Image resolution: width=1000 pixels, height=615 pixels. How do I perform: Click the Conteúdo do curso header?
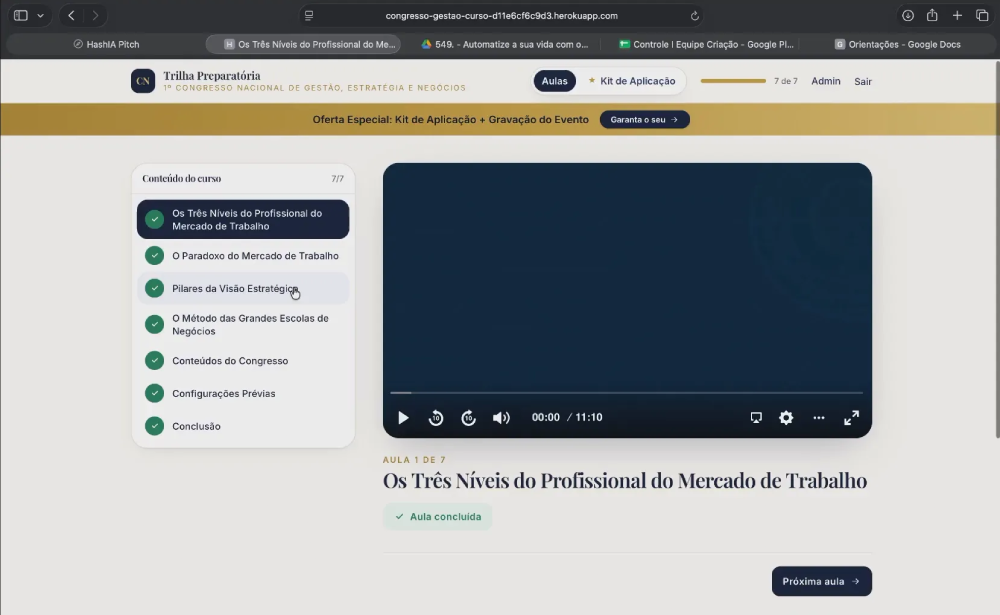point(182,179)
